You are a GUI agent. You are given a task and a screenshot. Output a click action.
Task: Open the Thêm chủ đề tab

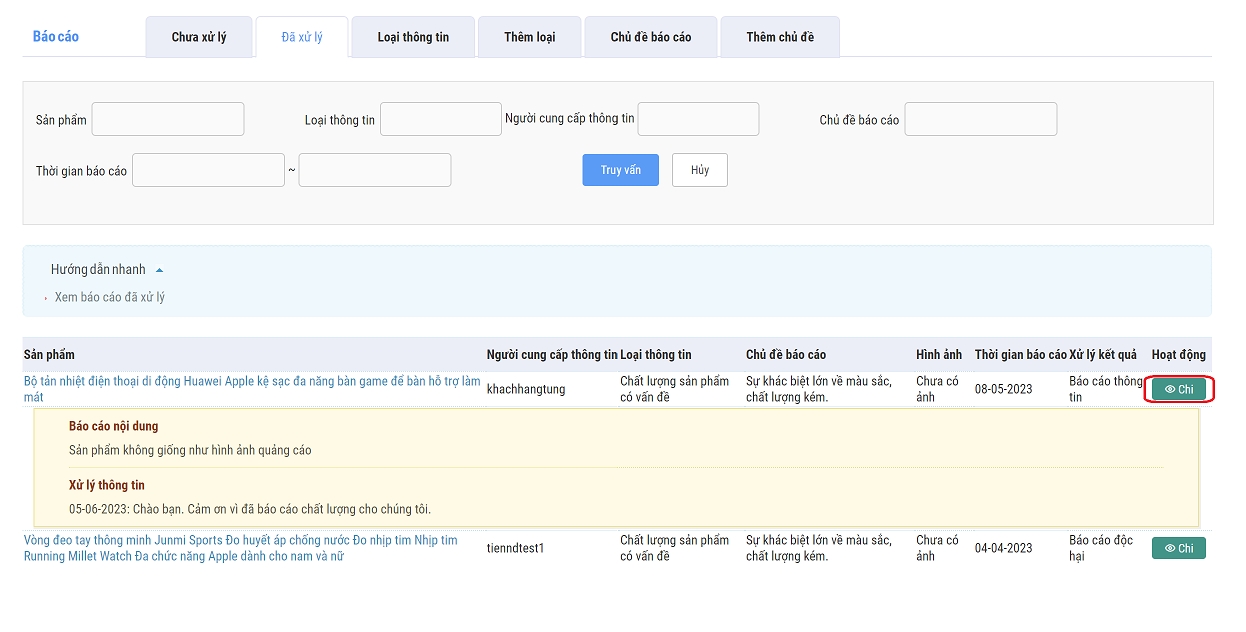[779, 37]
